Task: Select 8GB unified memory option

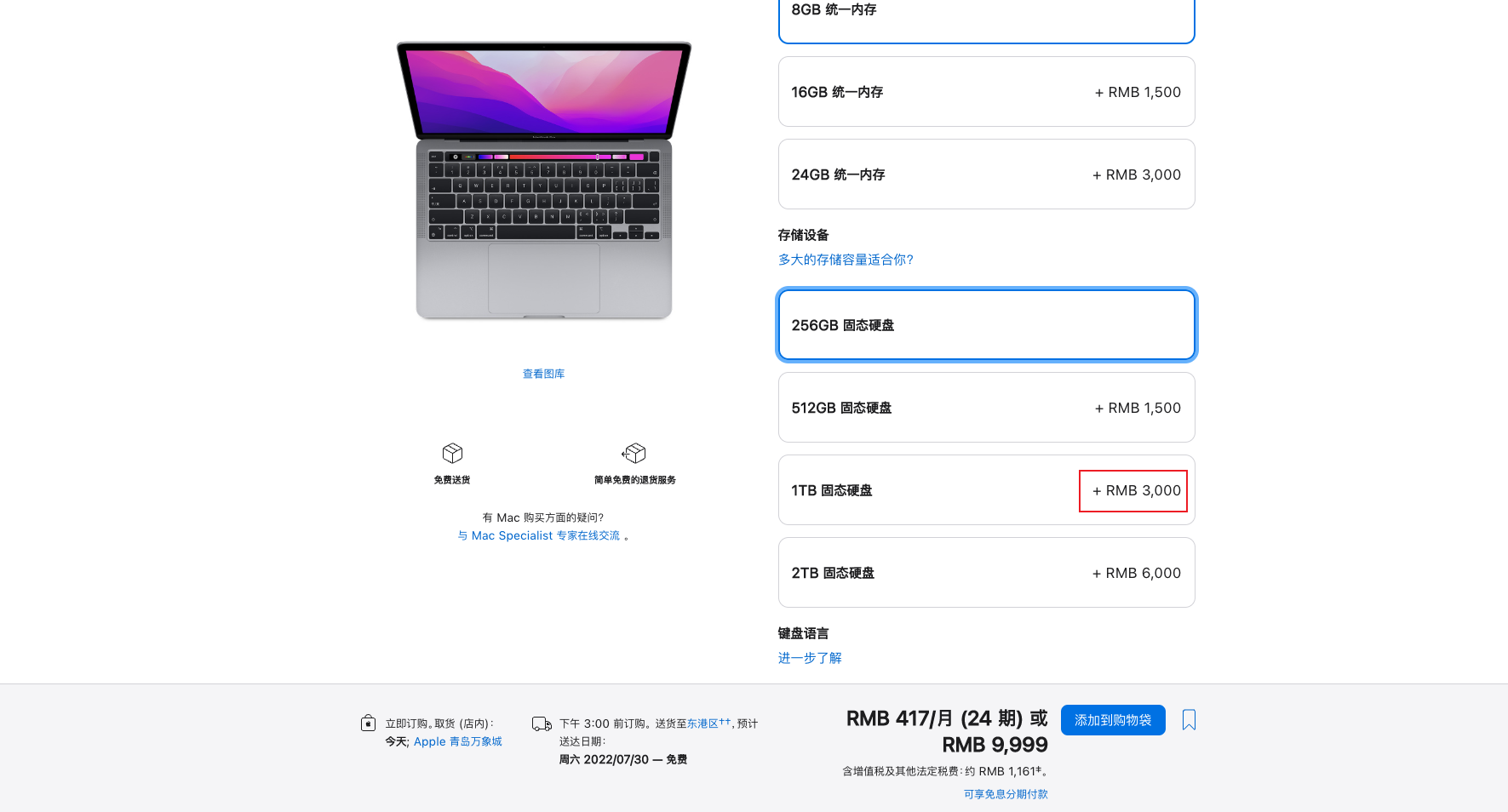Action: click(986, 17)
